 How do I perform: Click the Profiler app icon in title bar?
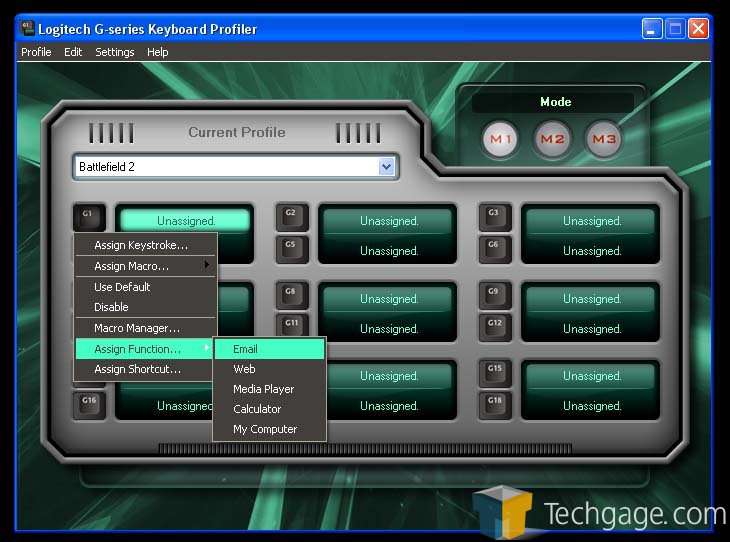[x=28, y=28]
